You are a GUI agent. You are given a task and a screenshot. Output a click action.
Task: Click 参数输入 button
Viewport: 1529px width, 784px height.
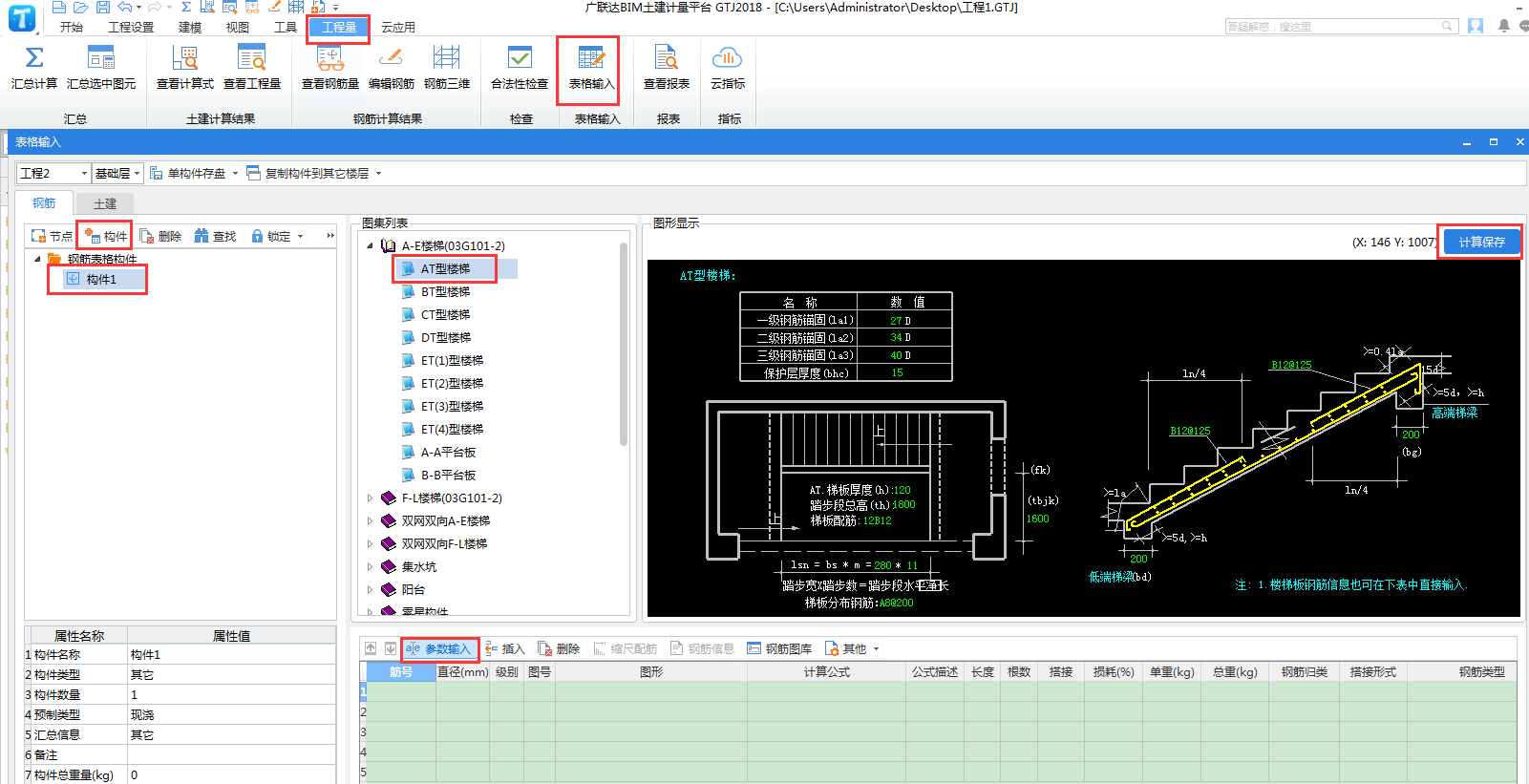(x=439, y=648)
